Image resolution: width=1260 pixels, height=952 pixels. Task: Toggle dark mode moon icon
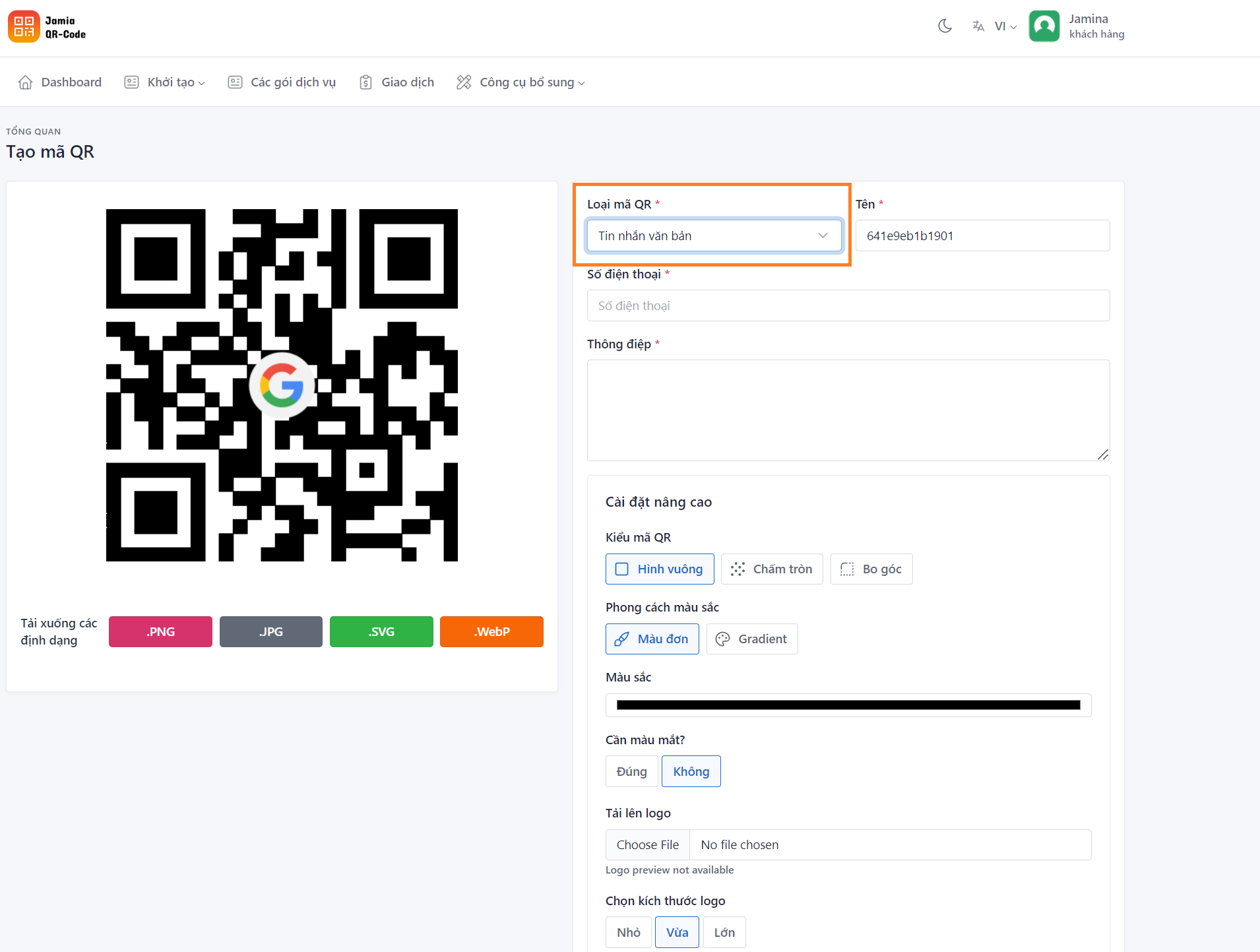(x=945, y=26)
